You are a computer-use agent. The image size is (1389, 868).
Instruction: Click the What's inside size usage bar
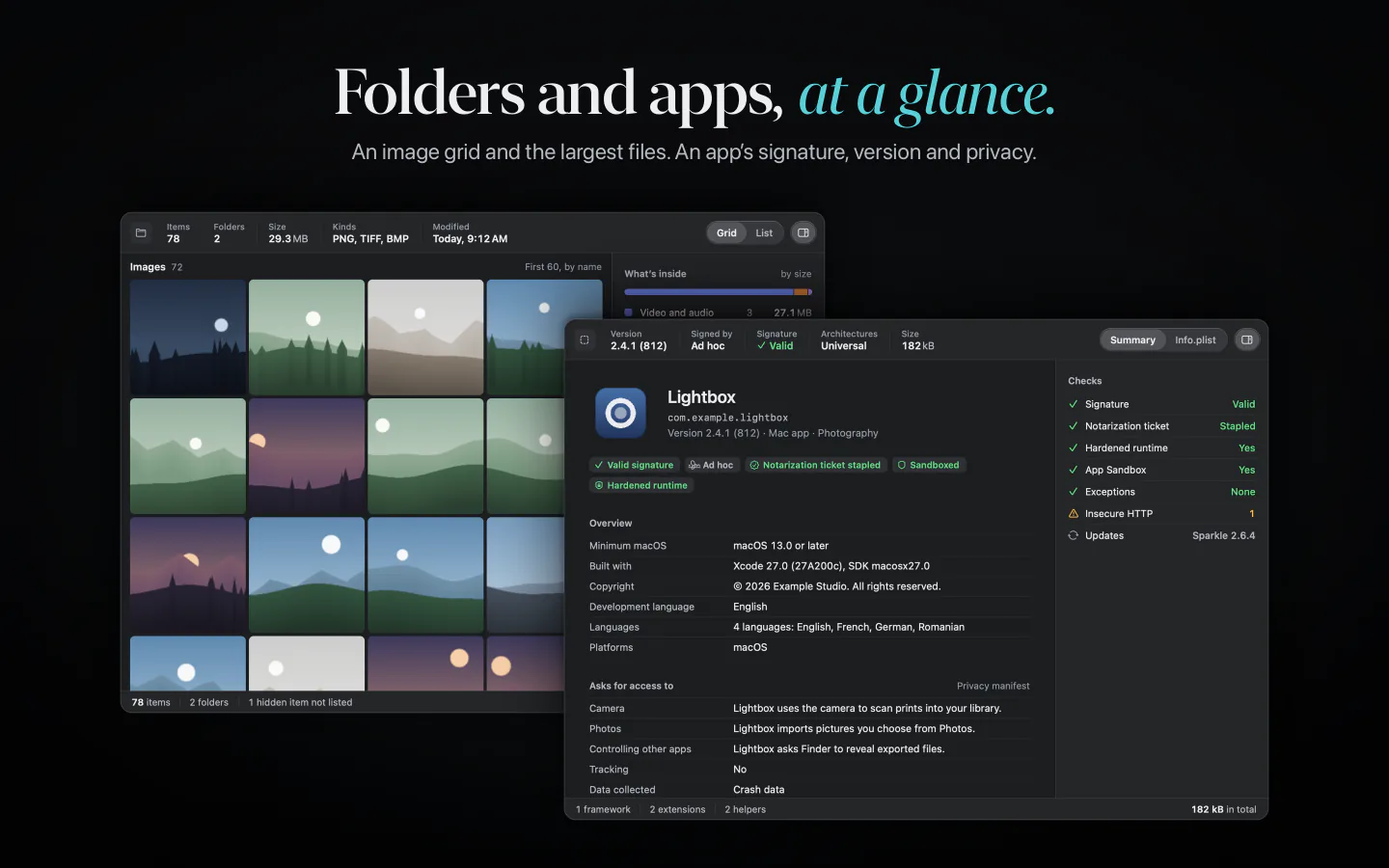tap(718, 291)
